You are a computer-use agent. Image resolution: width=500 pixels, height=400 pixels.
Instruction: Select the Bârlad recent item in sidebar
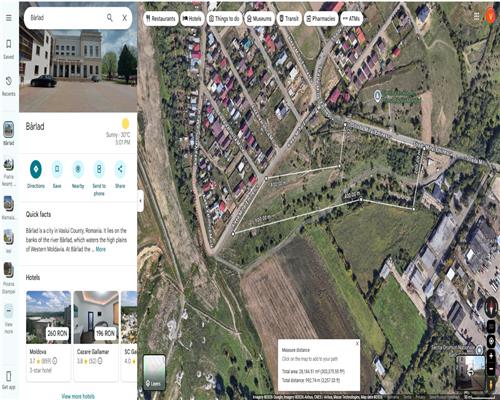point(9,134)
